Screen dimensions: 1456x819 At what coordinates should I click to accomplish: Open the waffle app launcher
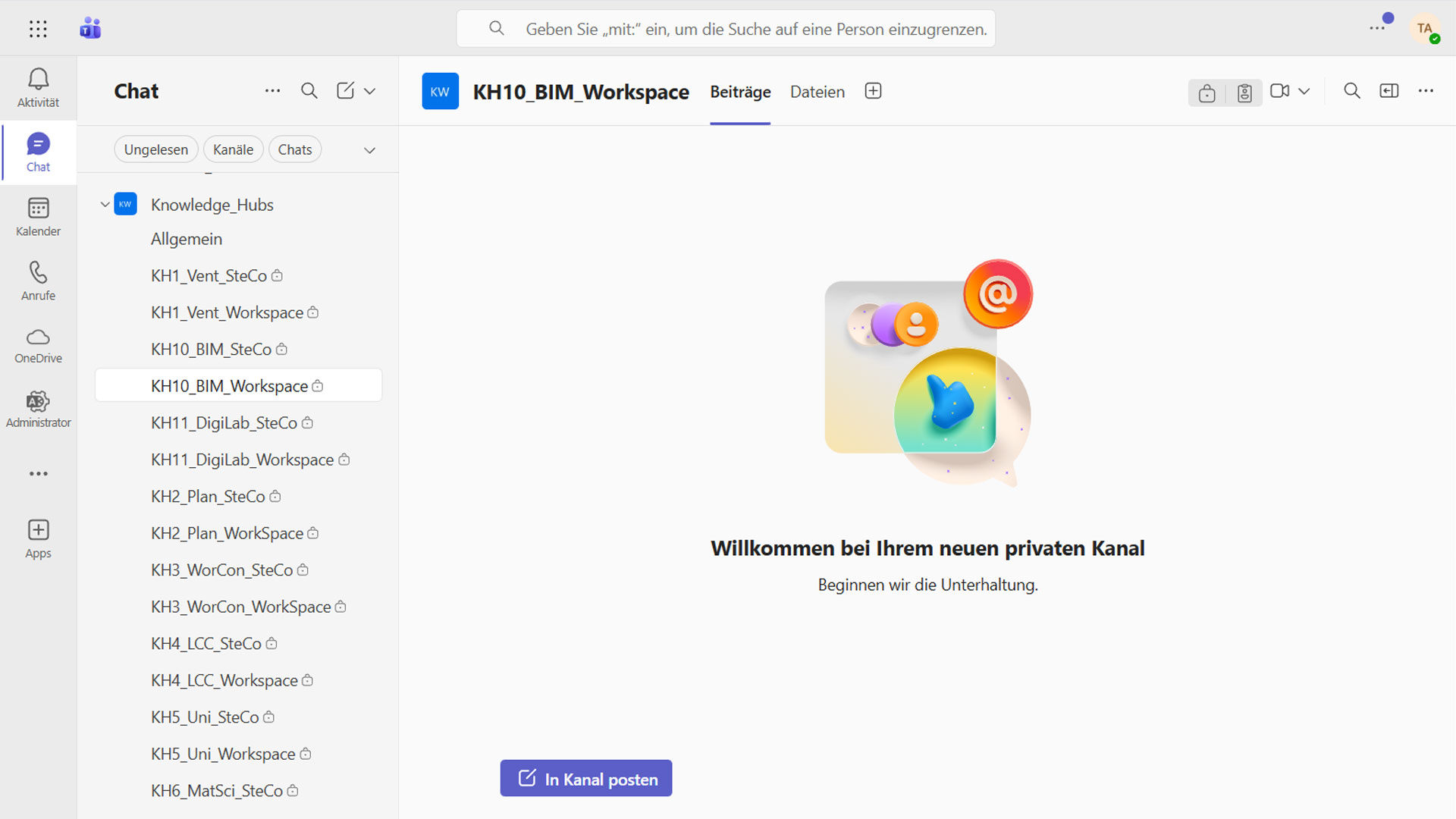pyautogui.click(x=38, y=29)
